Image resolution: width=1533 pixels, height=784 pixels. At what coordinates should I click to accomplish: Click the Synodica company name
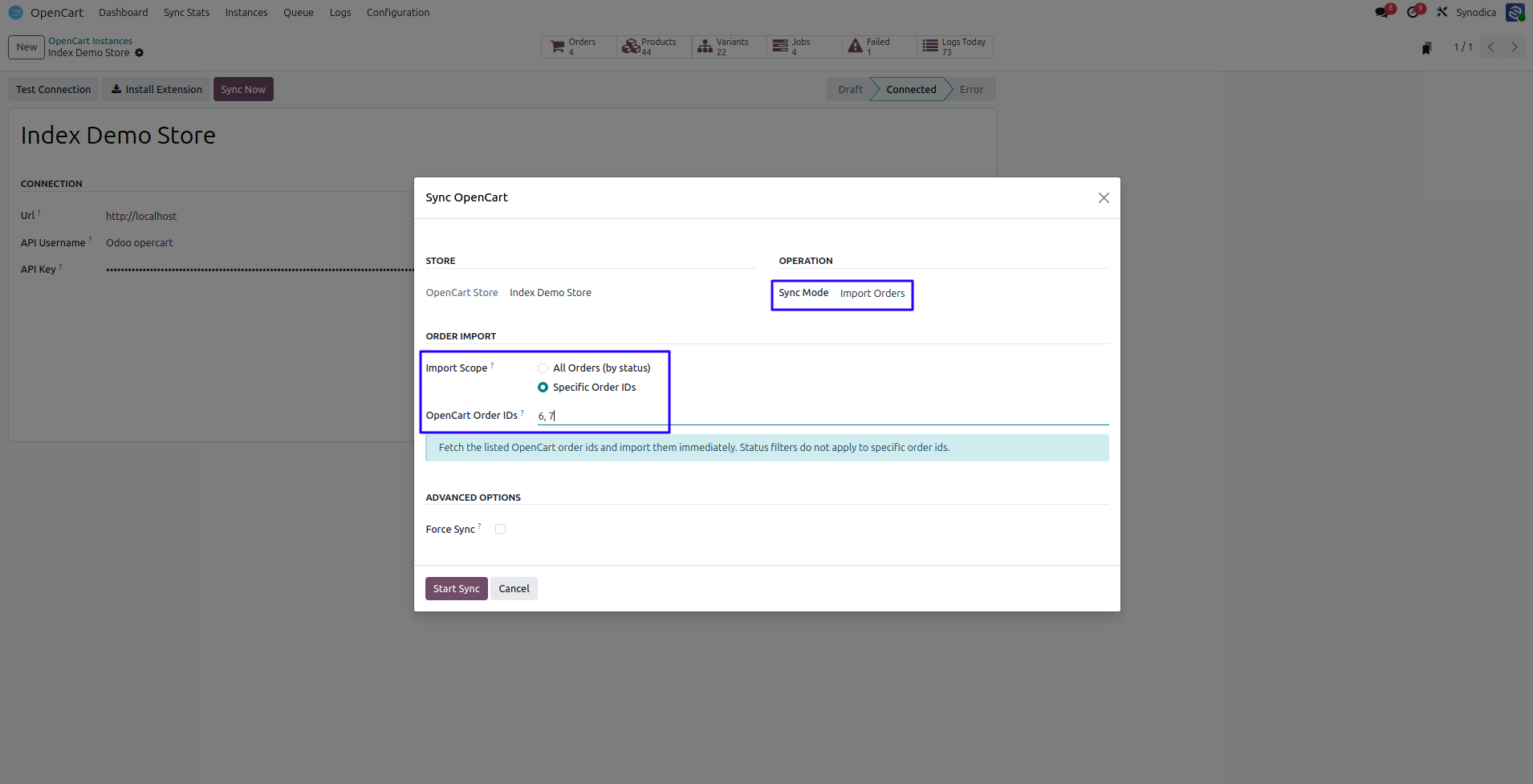pyautogui.click(x=1476, y=12)
